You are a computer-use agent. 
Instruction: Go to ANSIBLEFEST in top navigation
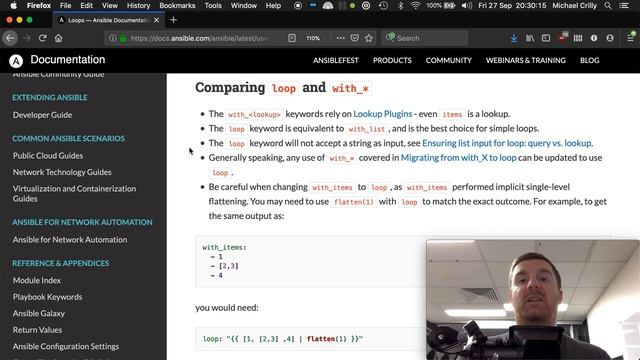coord(336,60)
